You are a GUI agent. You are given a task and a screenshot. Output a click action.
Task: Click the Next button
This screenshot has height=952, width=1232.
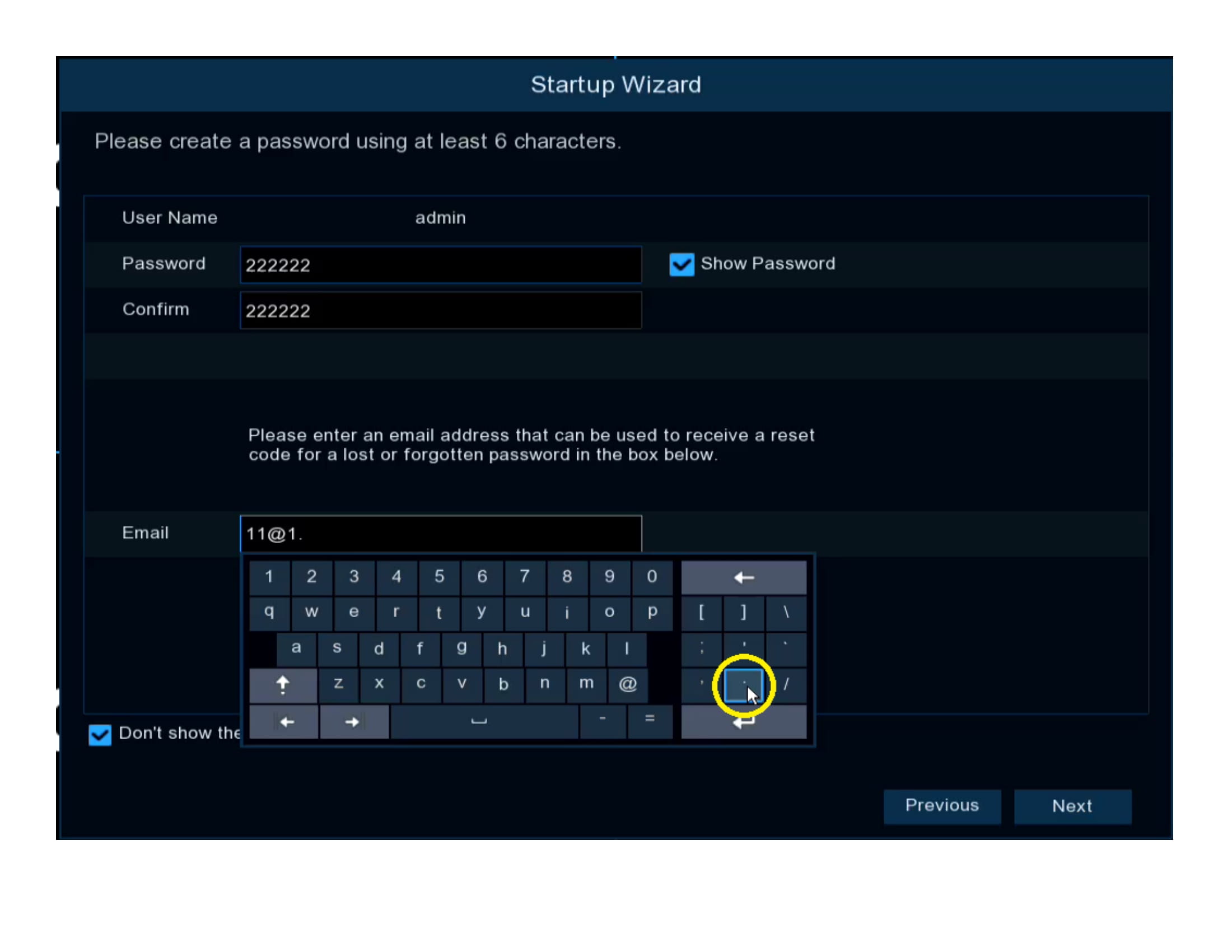pos(1072,806)
